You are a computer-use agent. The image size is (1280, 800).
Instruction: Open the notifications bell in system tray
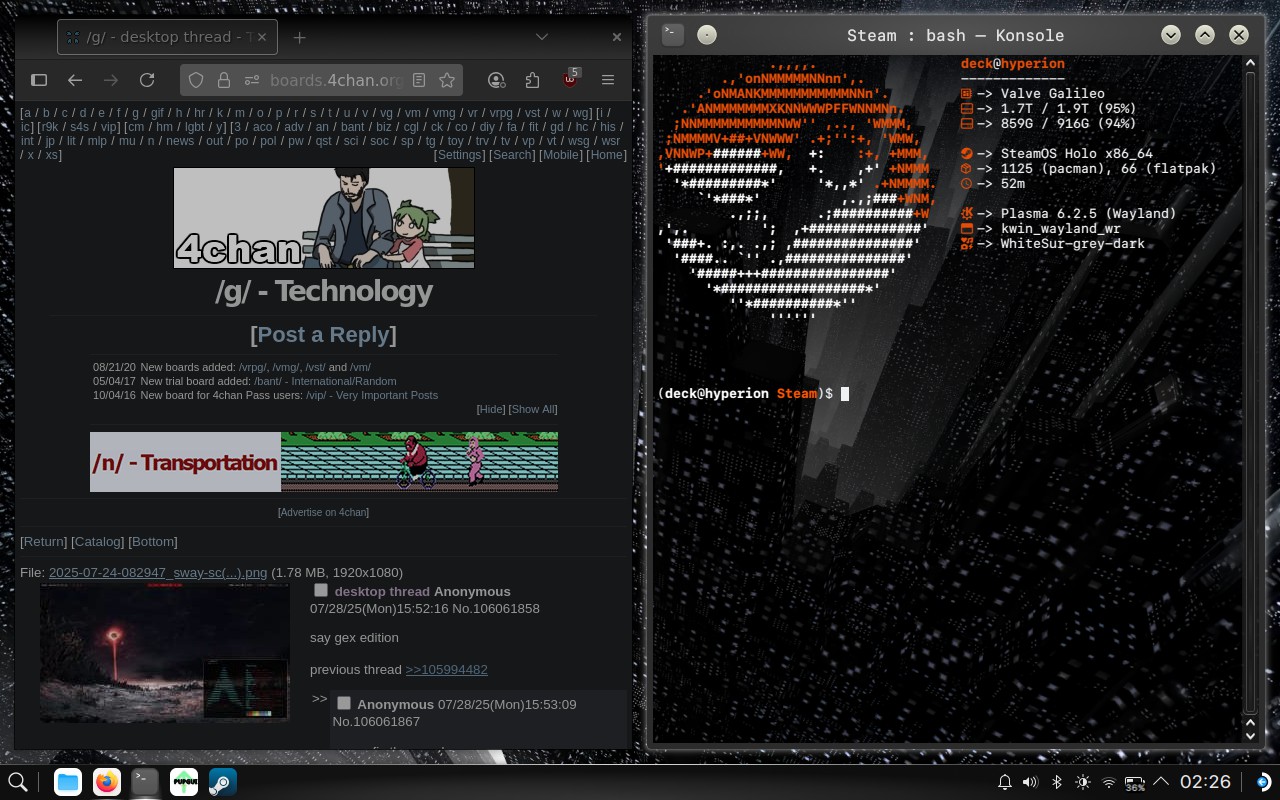[x=1005, y=782]
